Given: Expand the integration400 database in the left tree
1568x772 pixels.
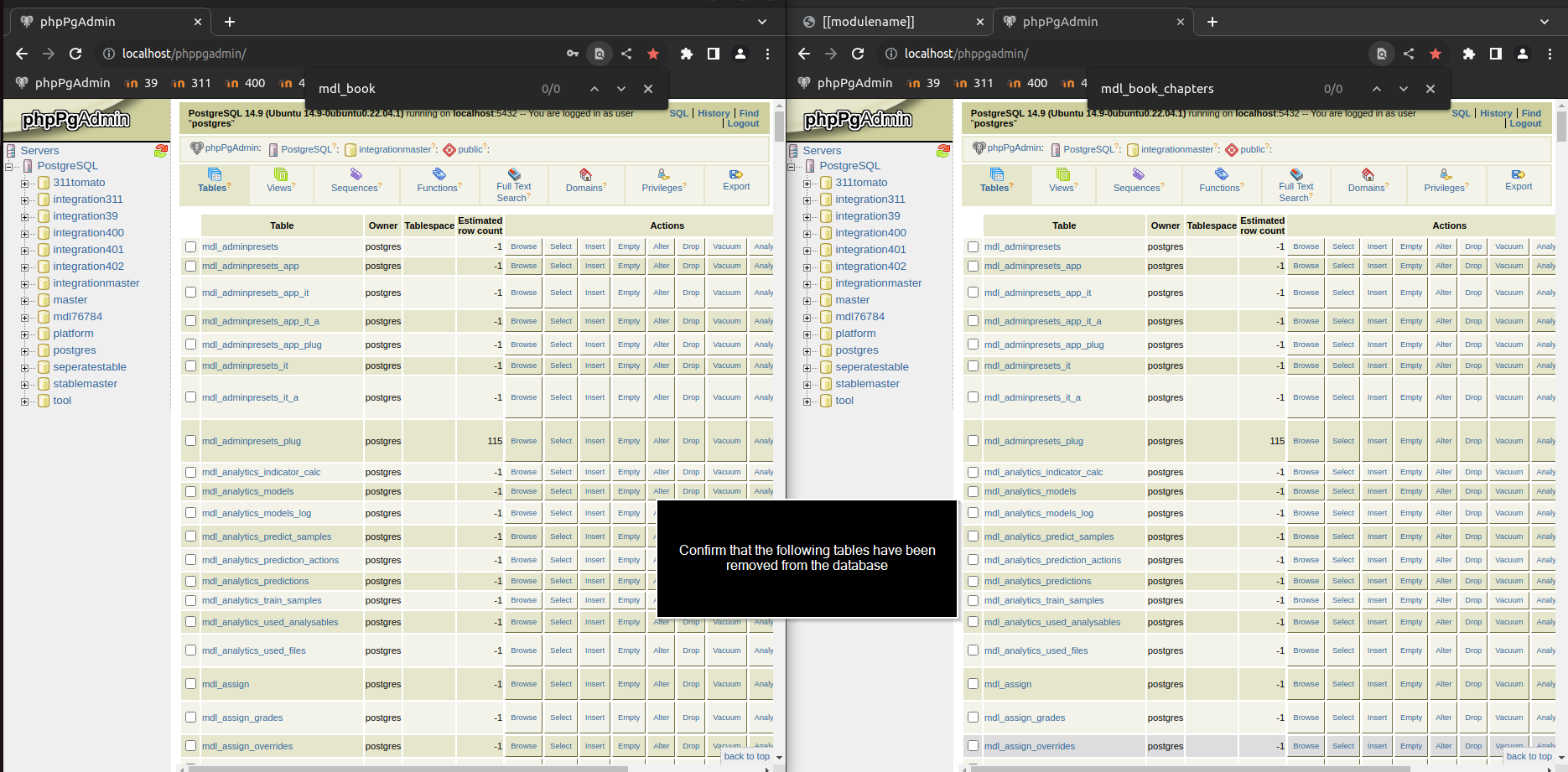Looking at the screenshot, I should coord(24,234).
